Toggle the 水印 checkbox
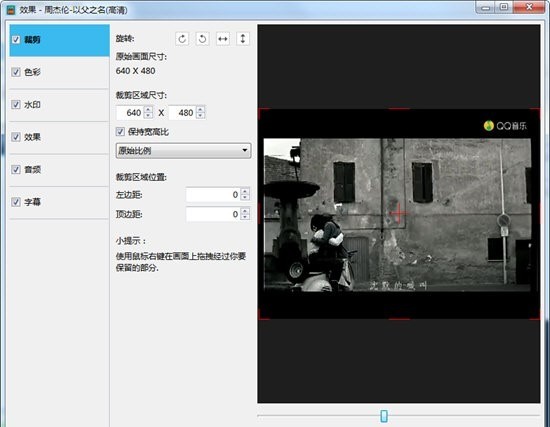 click(16, 105)
